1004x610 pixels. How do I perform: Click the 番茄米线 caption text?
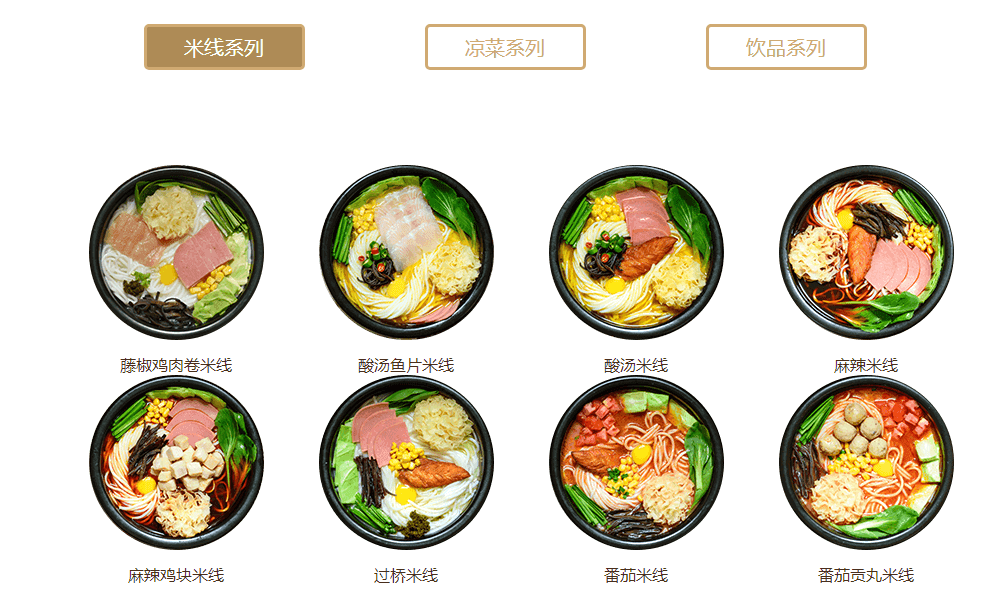(x=636, y=575)
